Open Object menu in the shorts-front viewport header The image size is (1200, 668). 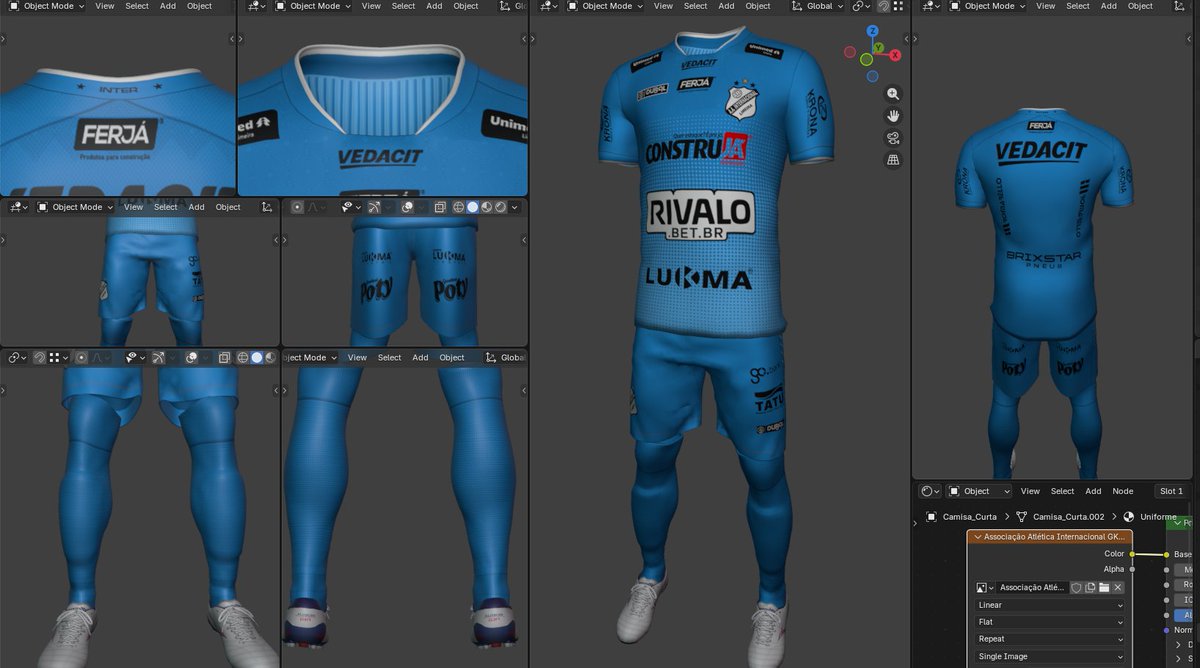[x=228, y=207]
